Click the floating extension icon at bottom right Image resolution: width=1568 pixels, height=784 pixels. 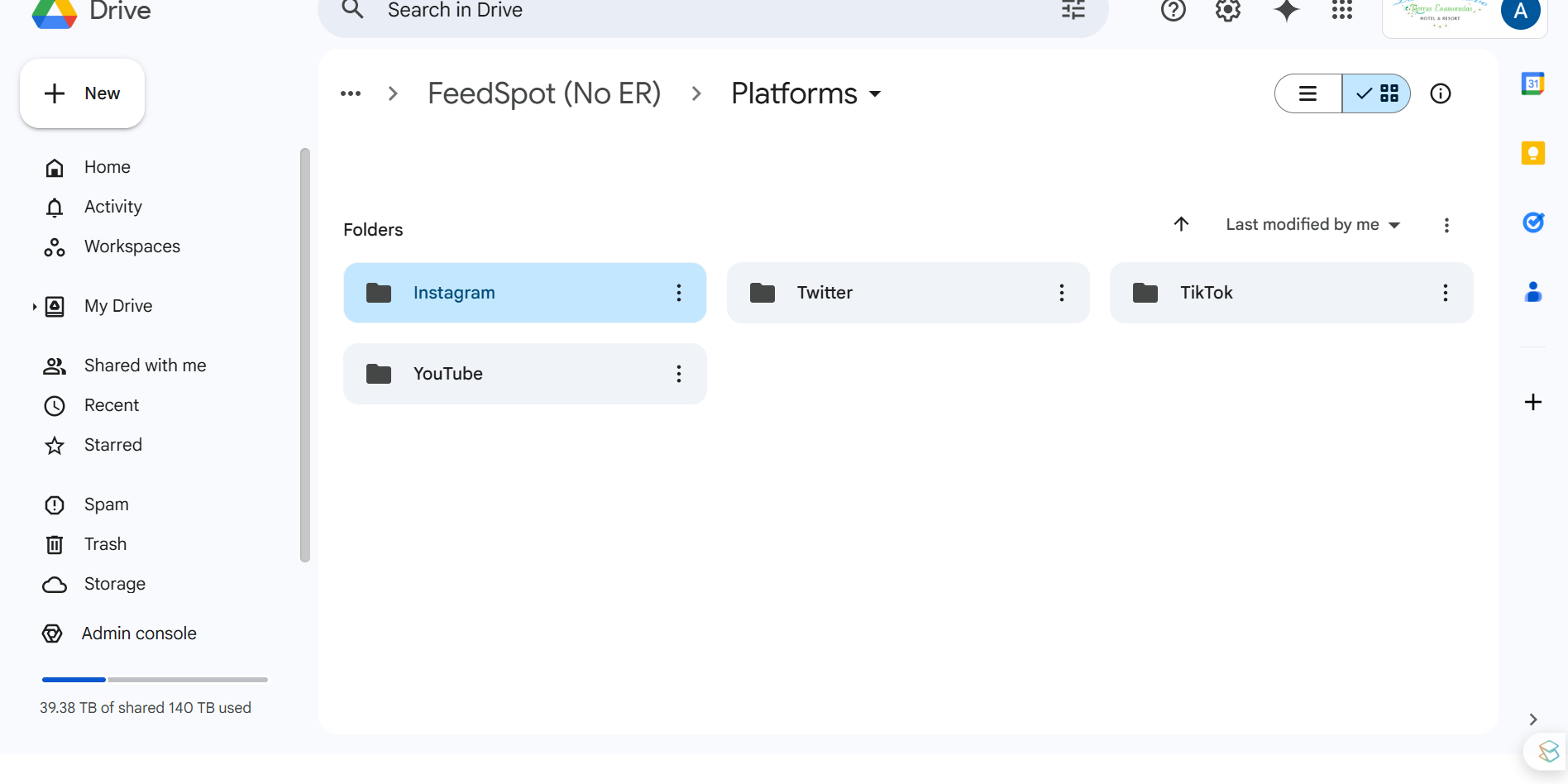pos(1548,752)
